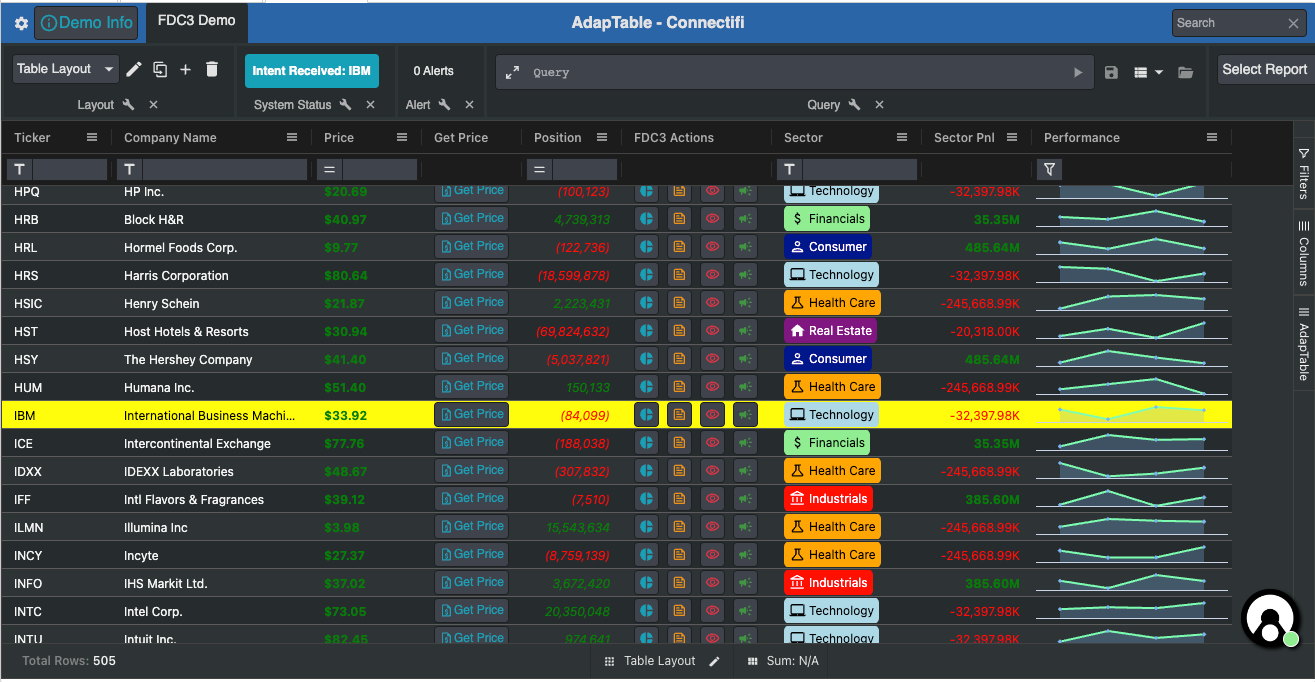
Task: Click the pencil icon to edit layout
Action: coord(133,69)
